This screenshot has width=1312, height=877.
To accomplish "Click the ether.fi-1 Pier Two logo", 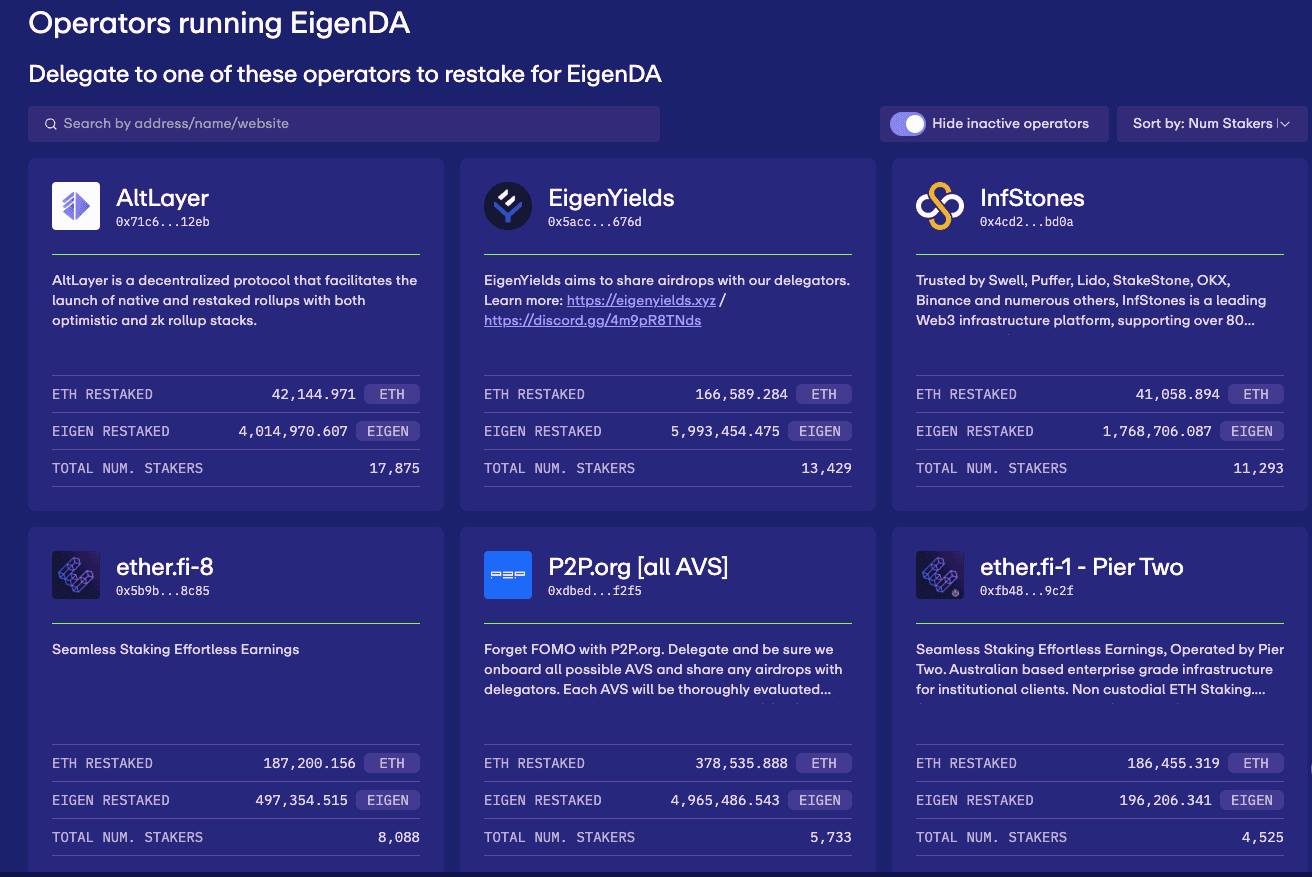I will coord(940,575).
